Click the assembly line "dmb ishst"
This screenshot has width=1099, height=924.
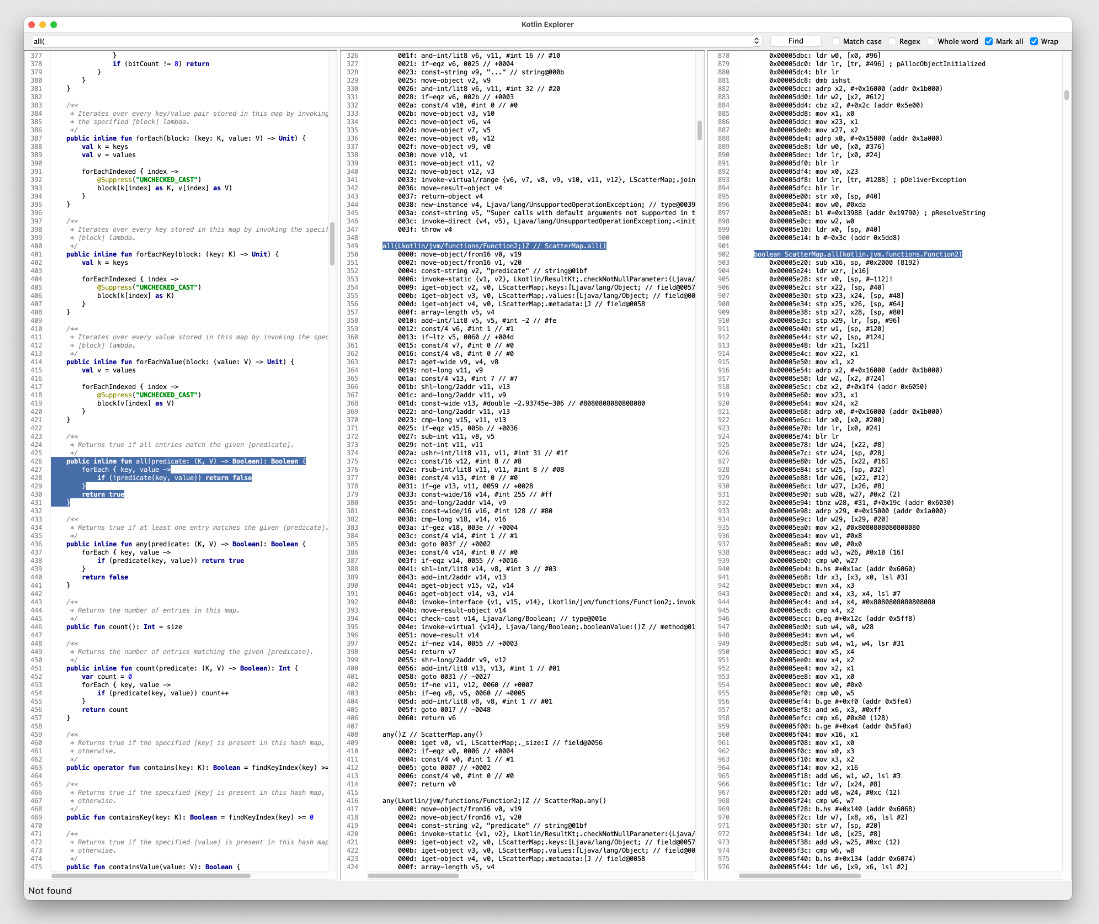pos(810,81)
